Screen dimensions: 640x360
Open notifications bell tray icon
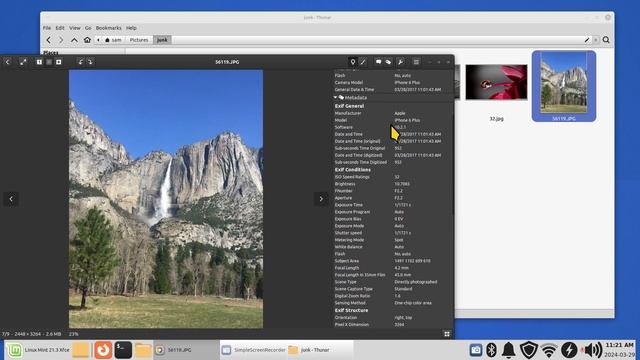click(509, 350)
